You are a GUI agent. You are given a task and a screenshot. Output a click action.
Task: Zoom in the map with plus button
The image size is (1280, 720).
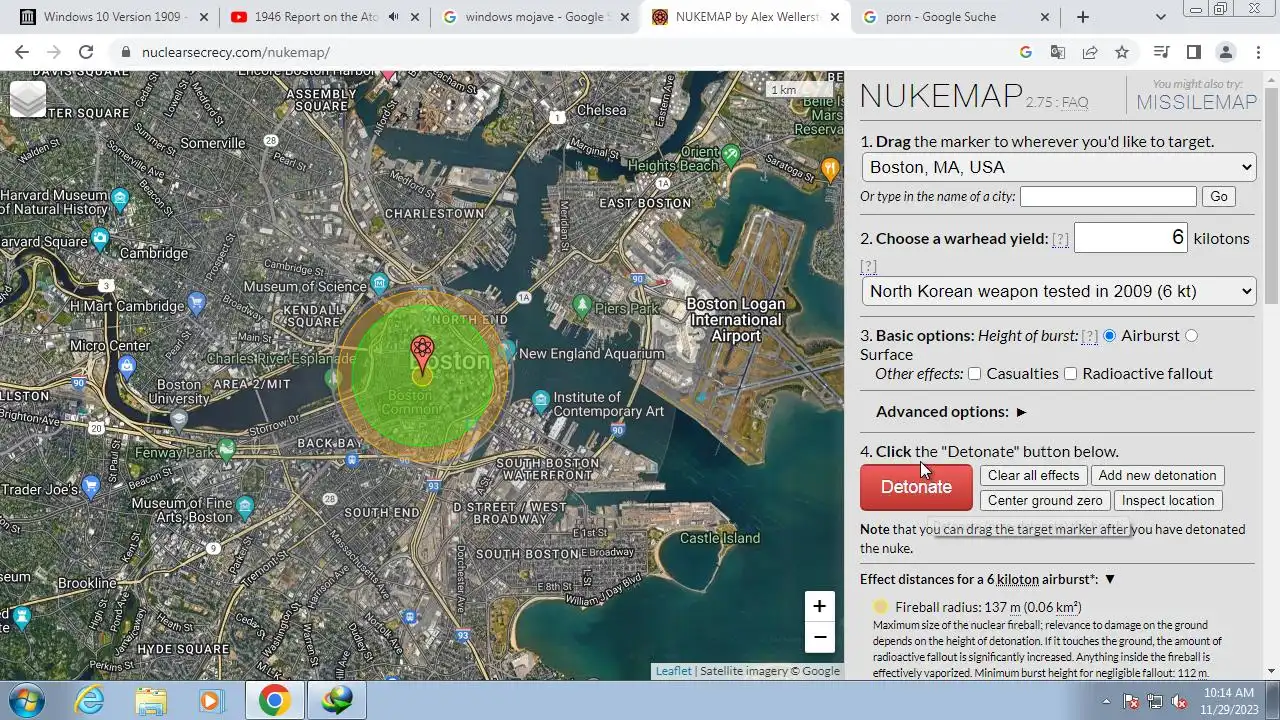(x=819, y=606)
